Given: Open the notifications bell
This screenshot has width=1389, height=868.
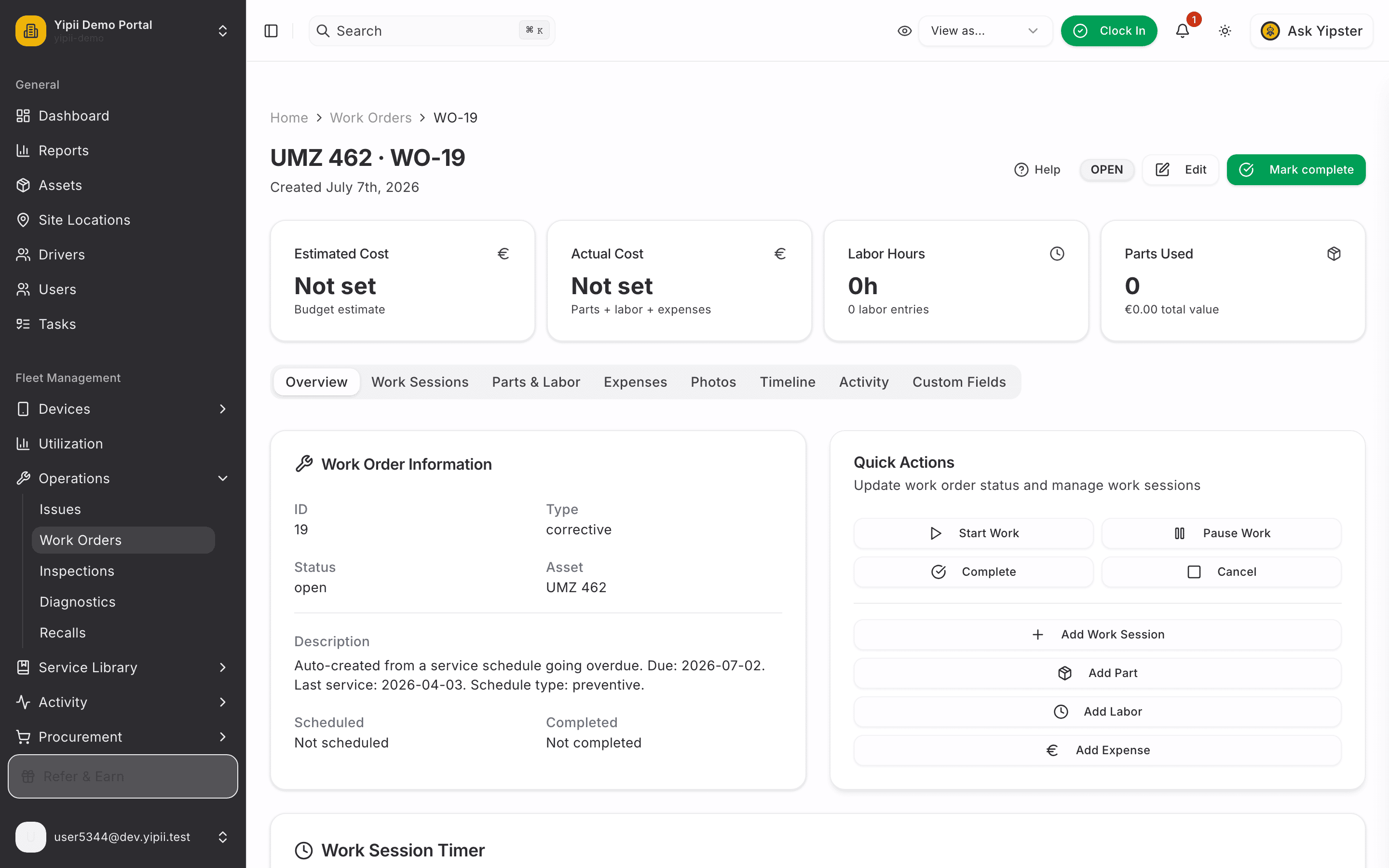Looking at the screenshot, I should coord(1183,31).
